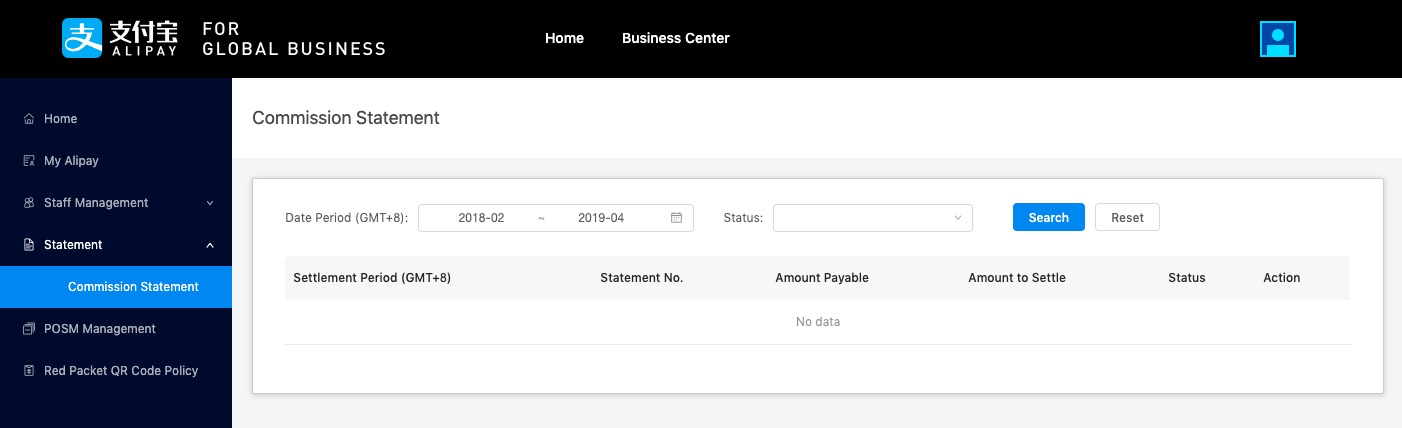Click the My Alipay sidebar icon
This screenshot has height=428, width=1402.
click(x=29, y=161)
